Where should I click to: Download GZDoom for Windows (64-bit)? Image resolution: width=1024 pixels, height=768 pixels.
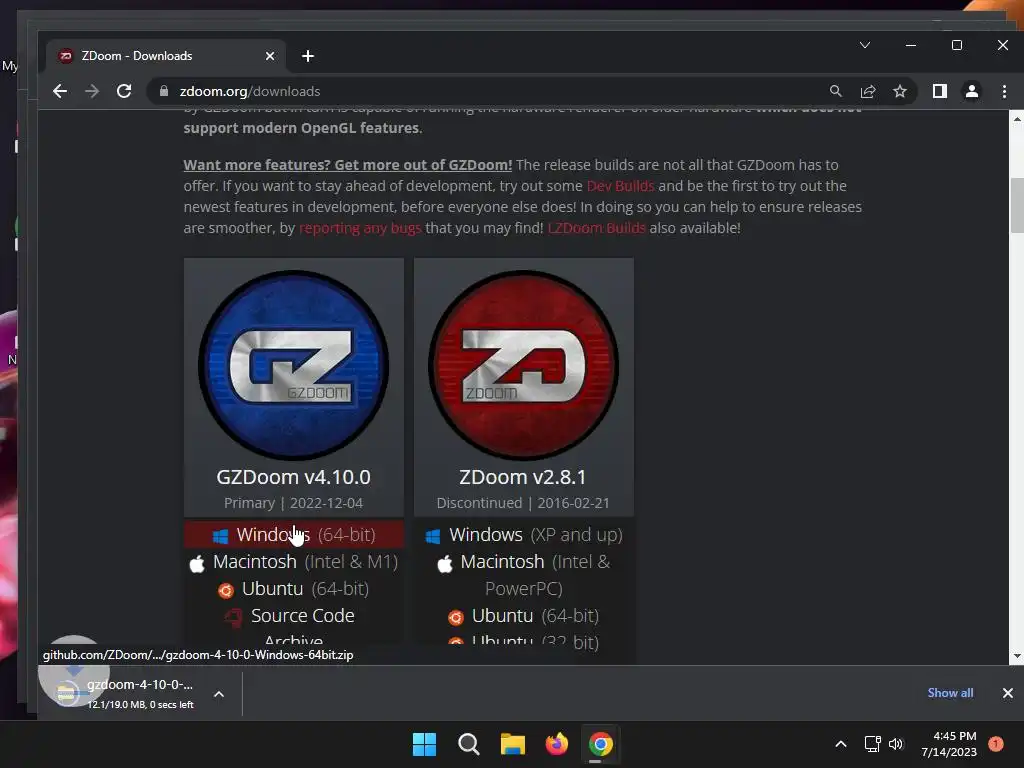(294, 534)
